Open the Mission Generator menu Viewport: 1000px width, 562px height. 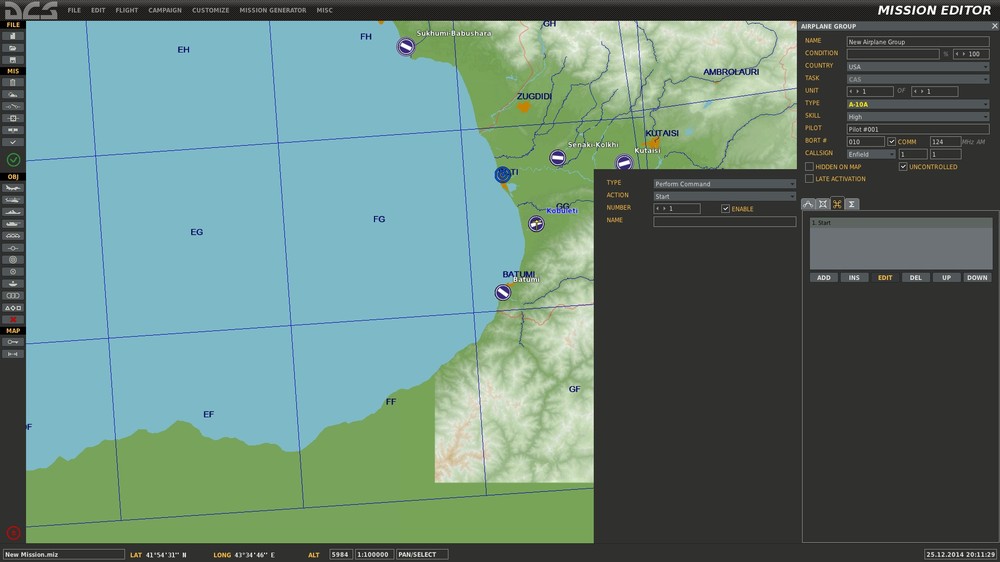coord(272,10)
